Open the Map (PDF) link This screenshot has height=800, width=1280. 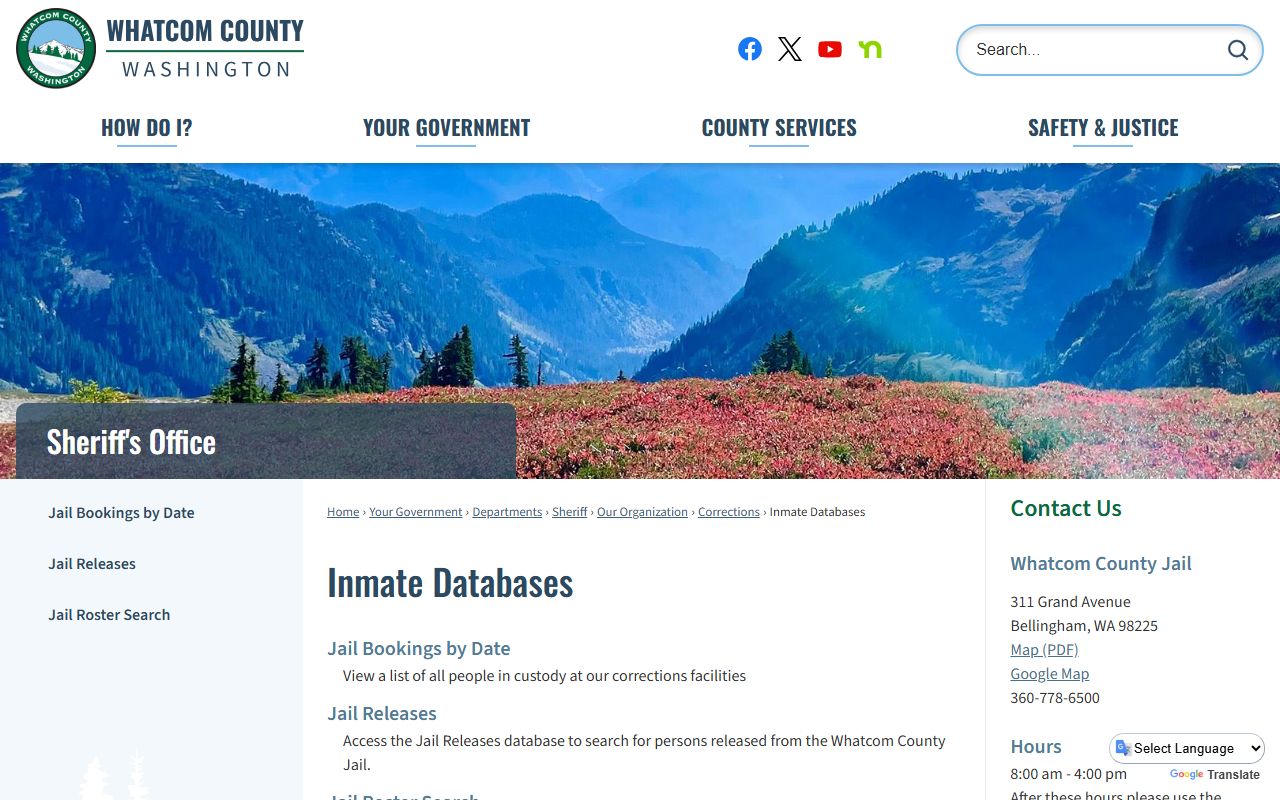(x=1044, y=650)
